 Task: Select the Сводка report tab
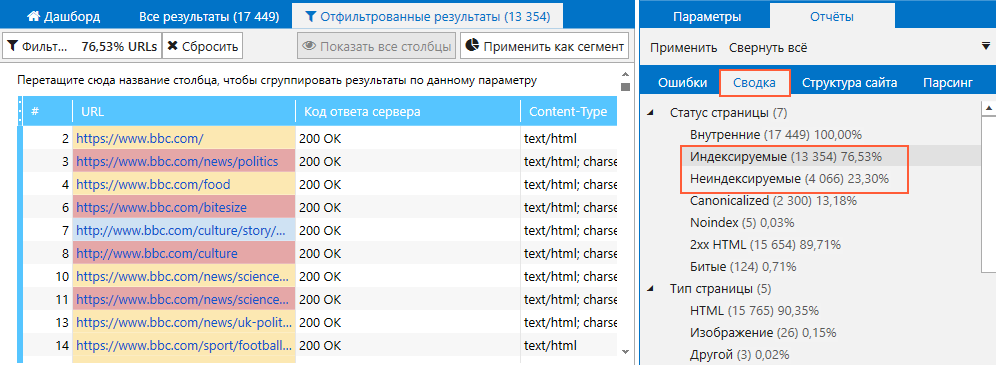[x=754, y=83]
